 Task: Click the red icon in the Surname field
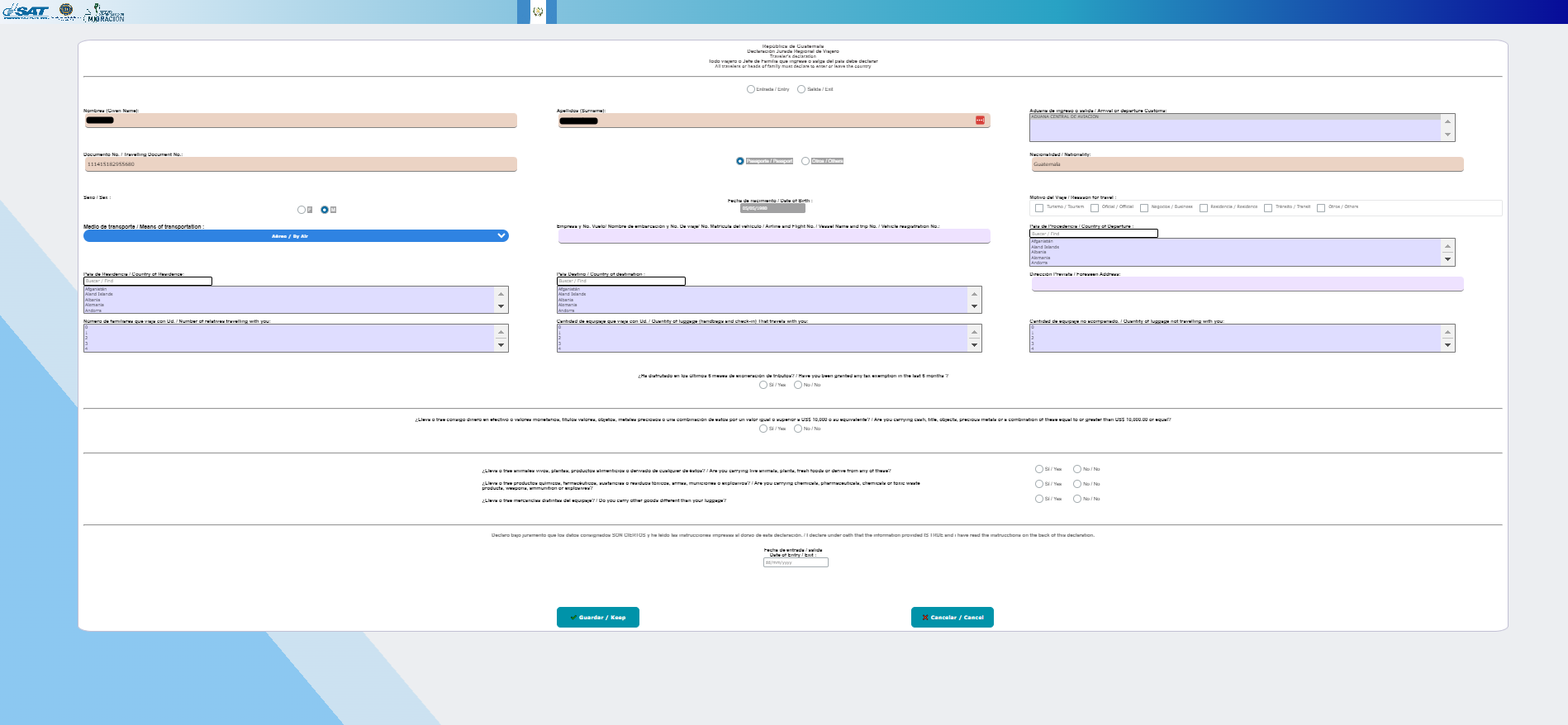point(980,121)
